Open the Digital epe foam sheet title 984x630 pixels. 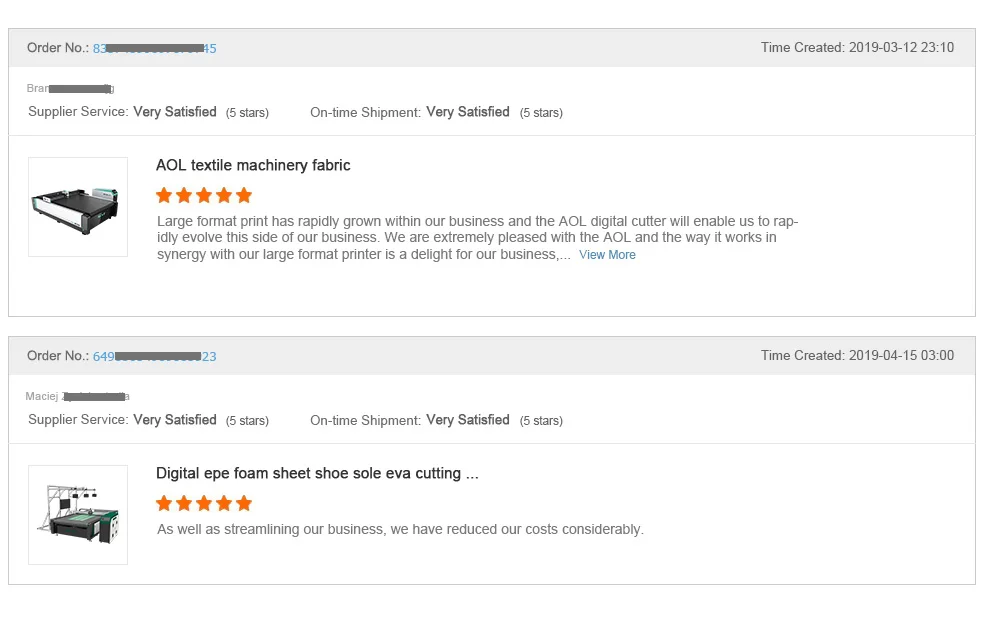pos(317,473)
